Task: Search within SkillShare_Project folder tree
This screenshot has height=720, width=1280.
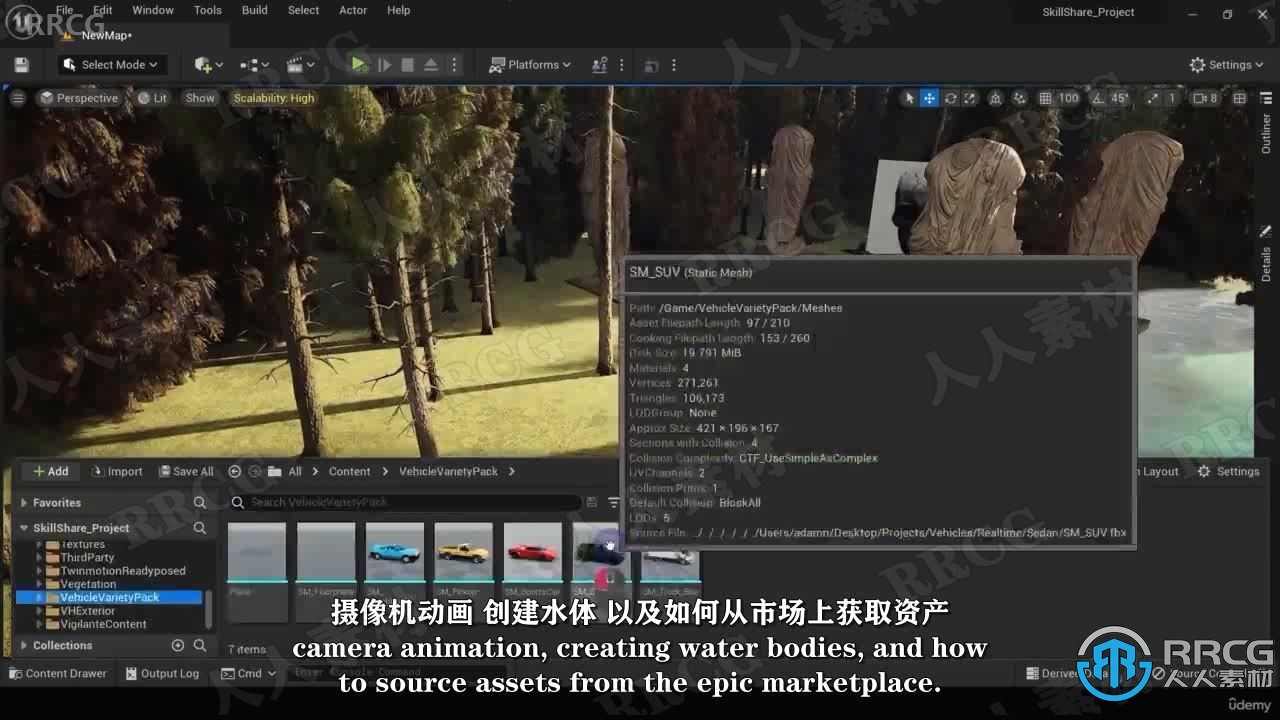Action: [200, 528]
